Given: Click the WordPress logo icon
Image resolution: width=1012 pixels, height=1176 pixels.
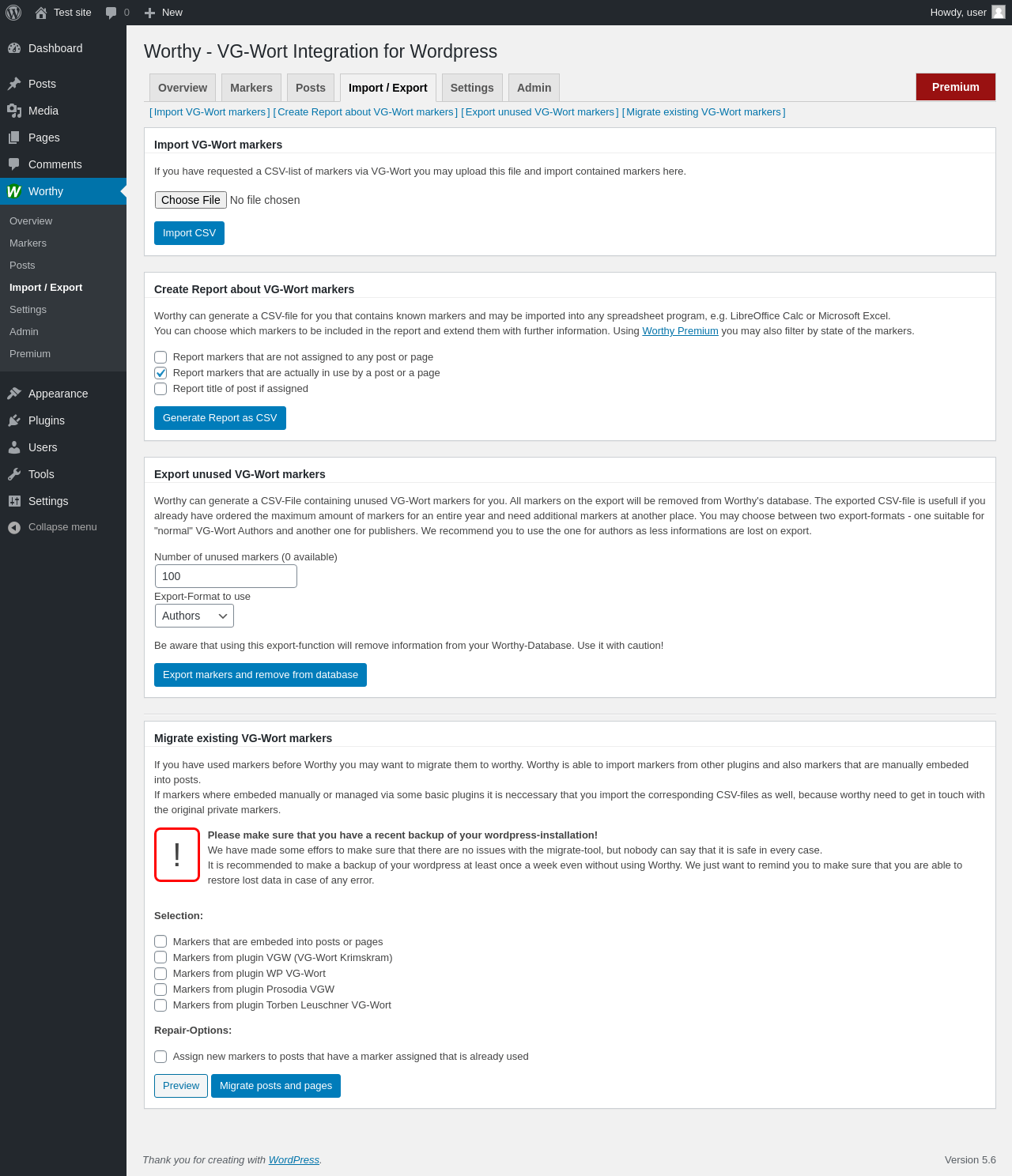Looking at the screenshot, I should [x=13, y=13].
